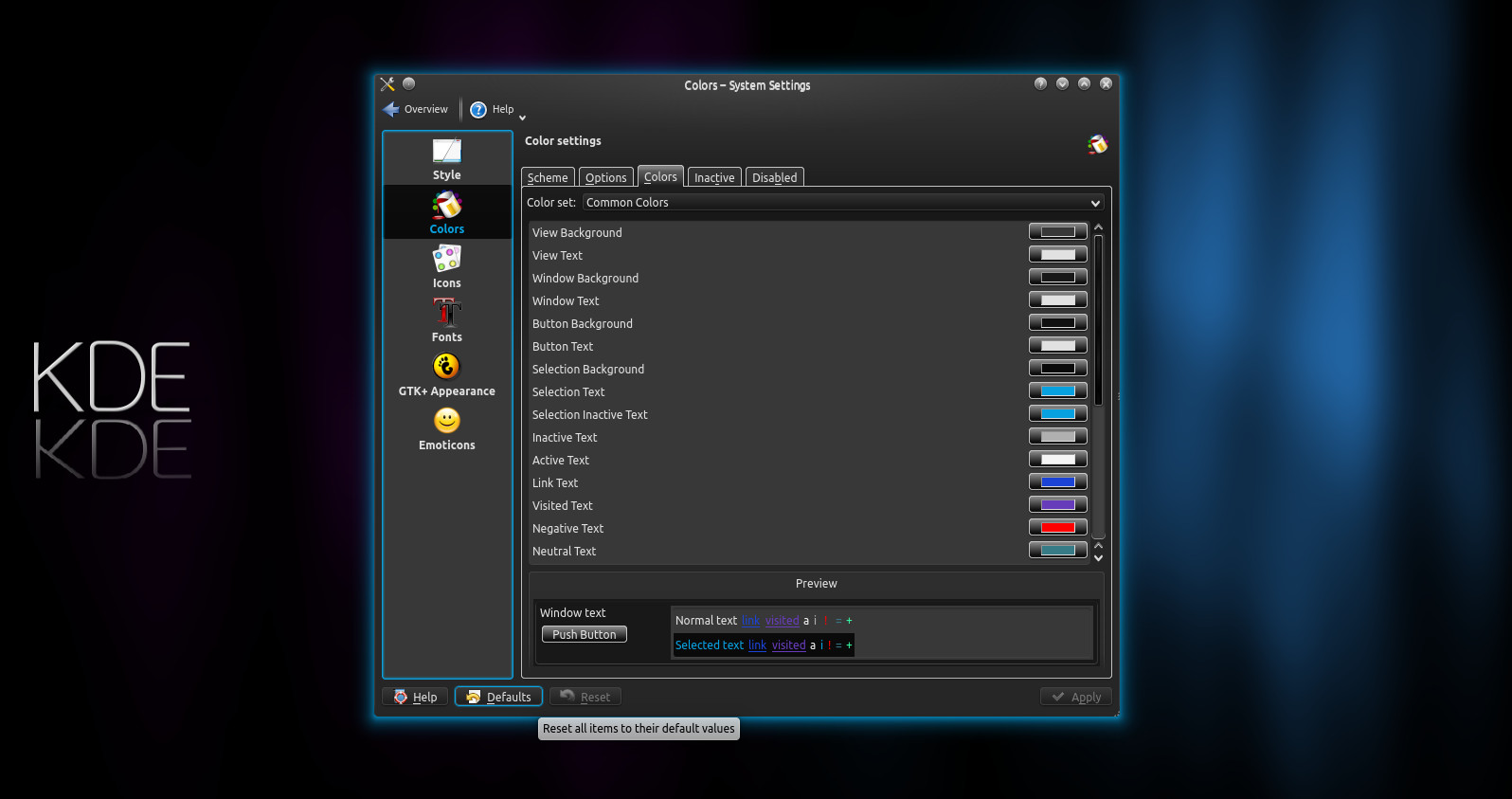
Task: Select the Colors tab
Action: tap(660, 176)
